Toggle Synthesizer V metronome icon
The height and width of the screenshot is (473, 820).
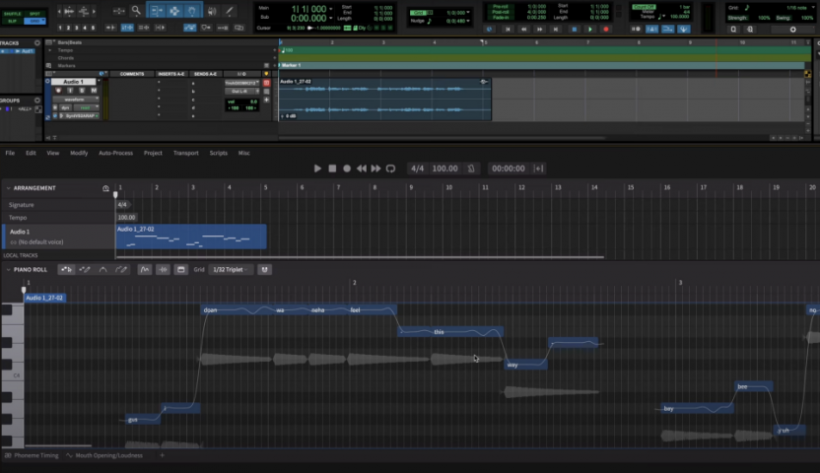tap(471, 168)
